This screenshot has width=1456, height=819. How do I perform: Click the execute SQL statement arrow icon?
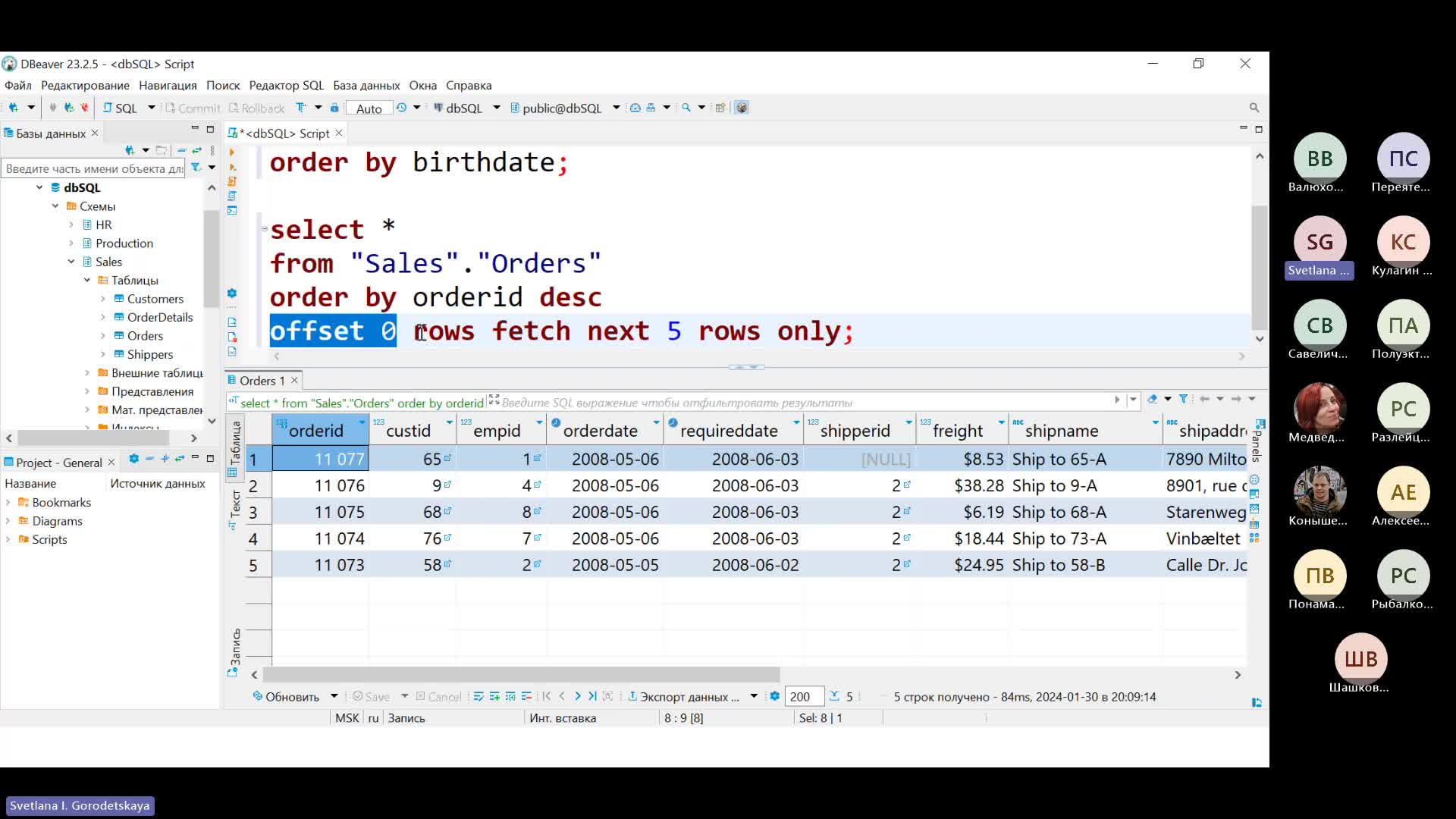232,152
